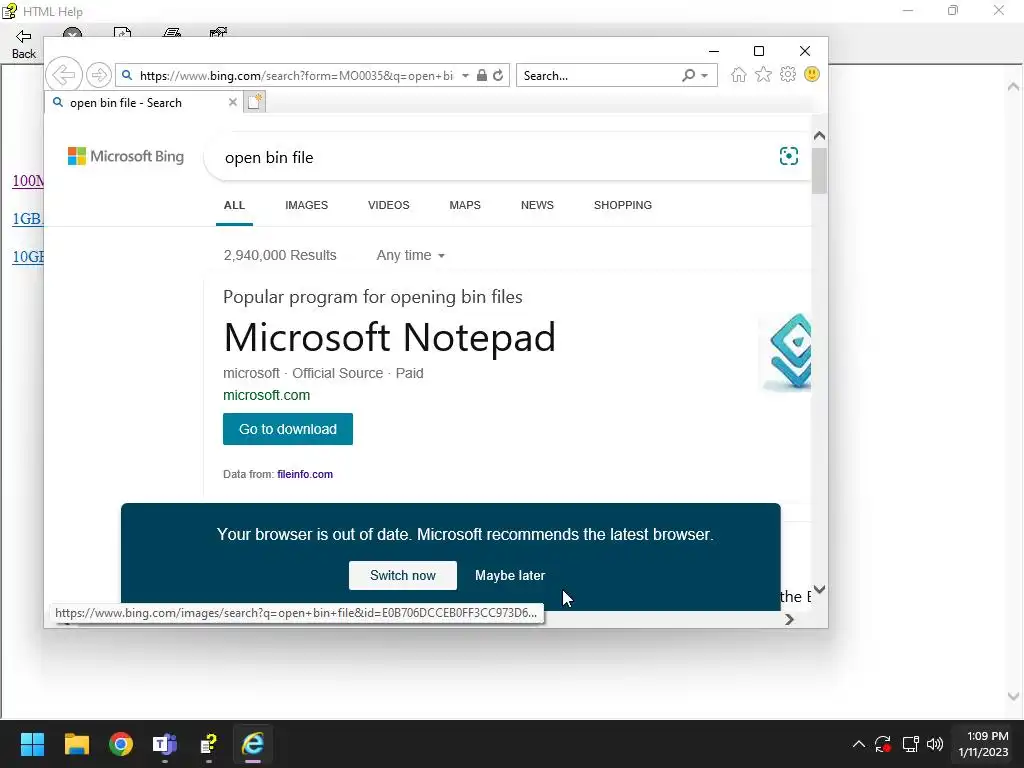Choose 'Maybe later' in the banner

pyautogui.click(x=510, y=575)
